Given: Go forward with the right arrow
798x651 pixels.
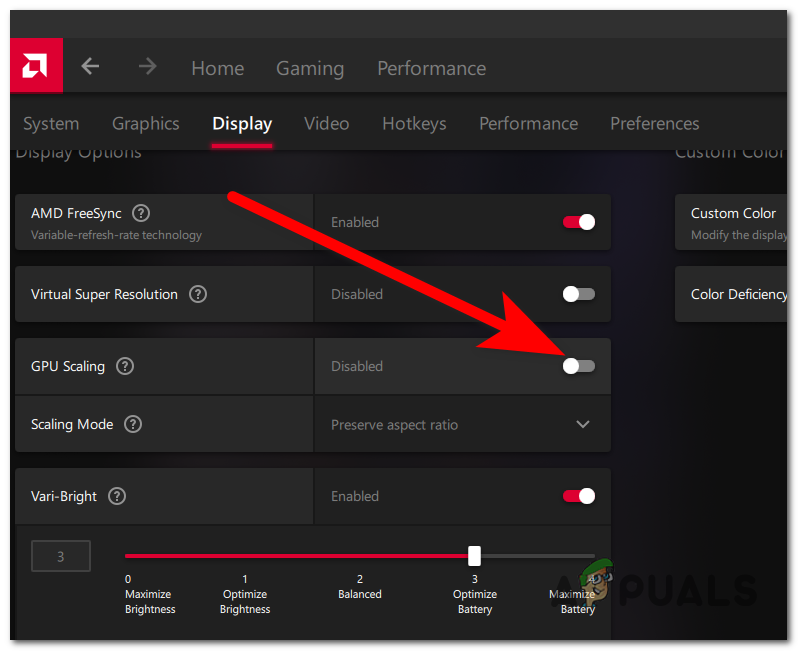Looking at the screenshot, I should point(148,66).
